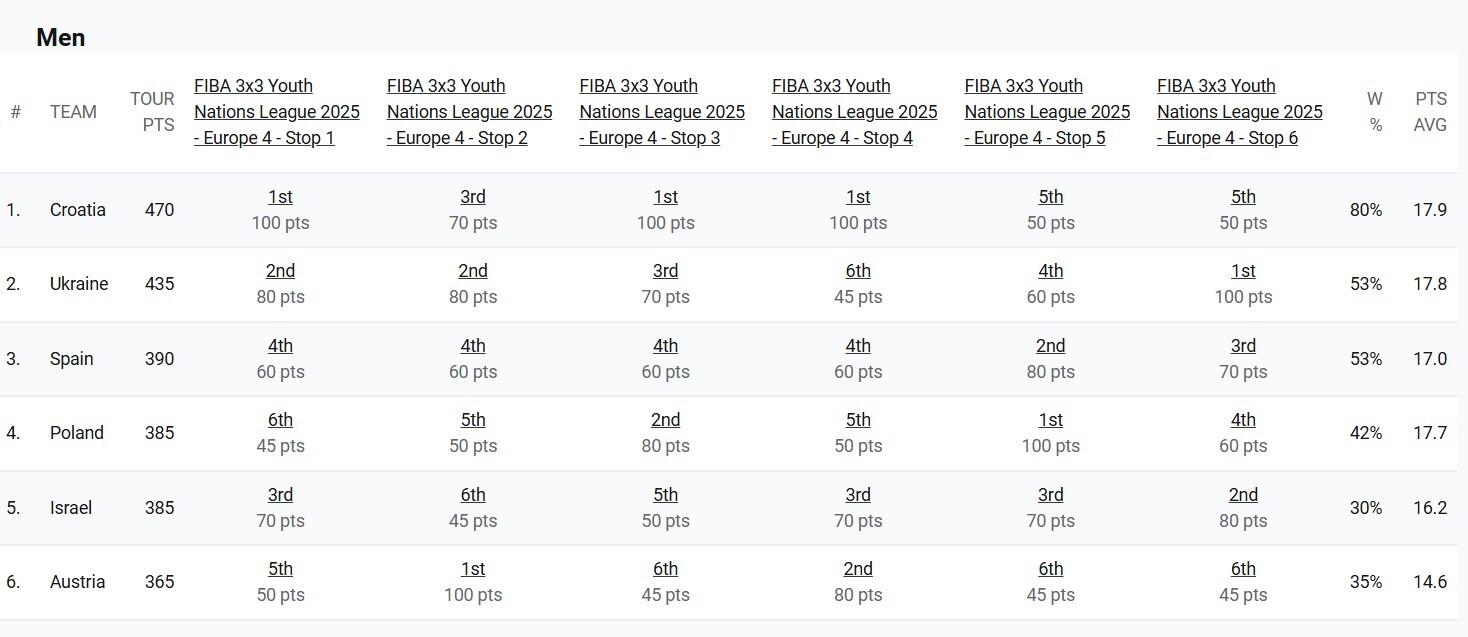Click Ukraine's 6th place result in Stop 4
The height and width of the screenshot is (637, 1468).
click(x=858, y=271)
